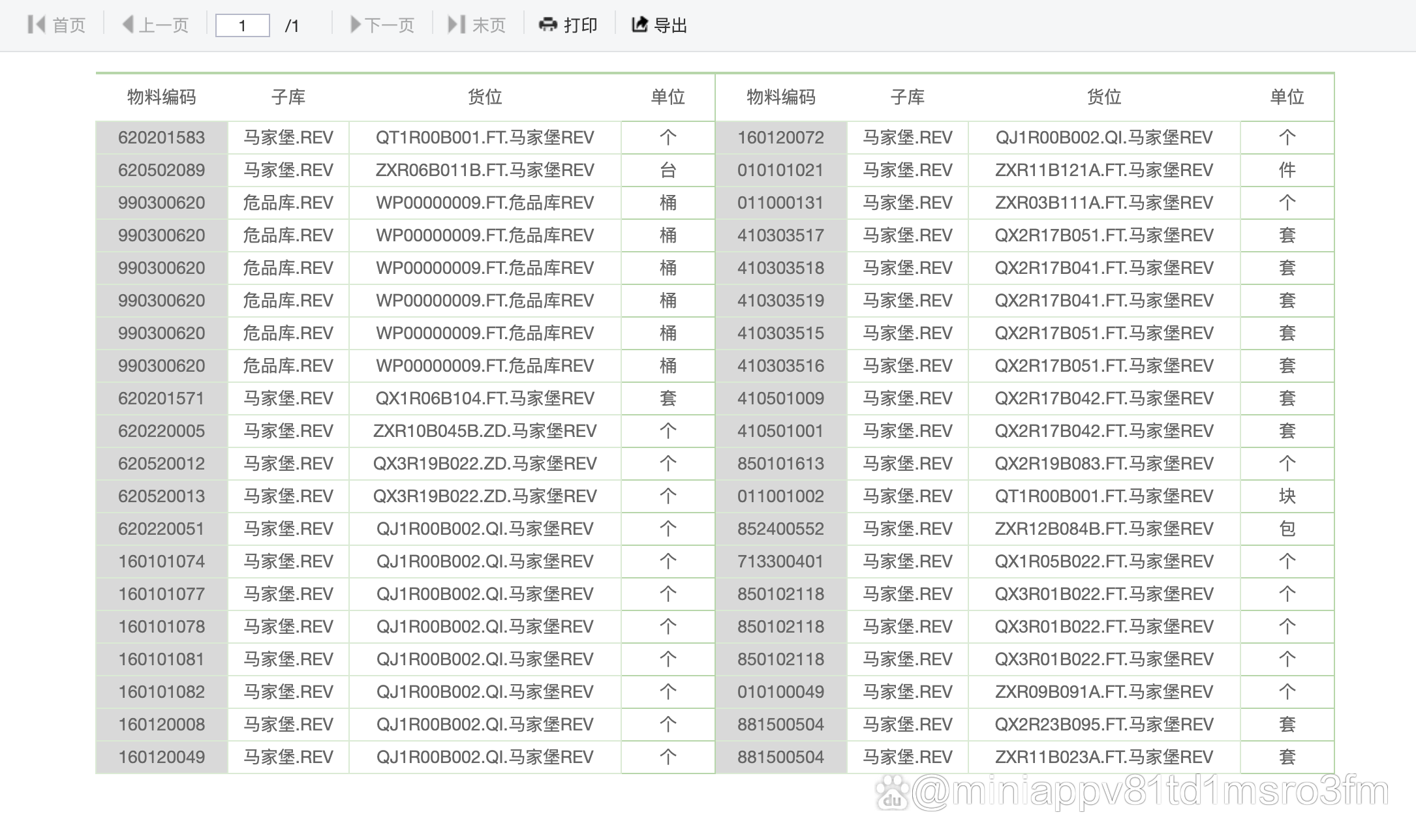
Task: Click the next page triangle icon
Action: [356, 25]
